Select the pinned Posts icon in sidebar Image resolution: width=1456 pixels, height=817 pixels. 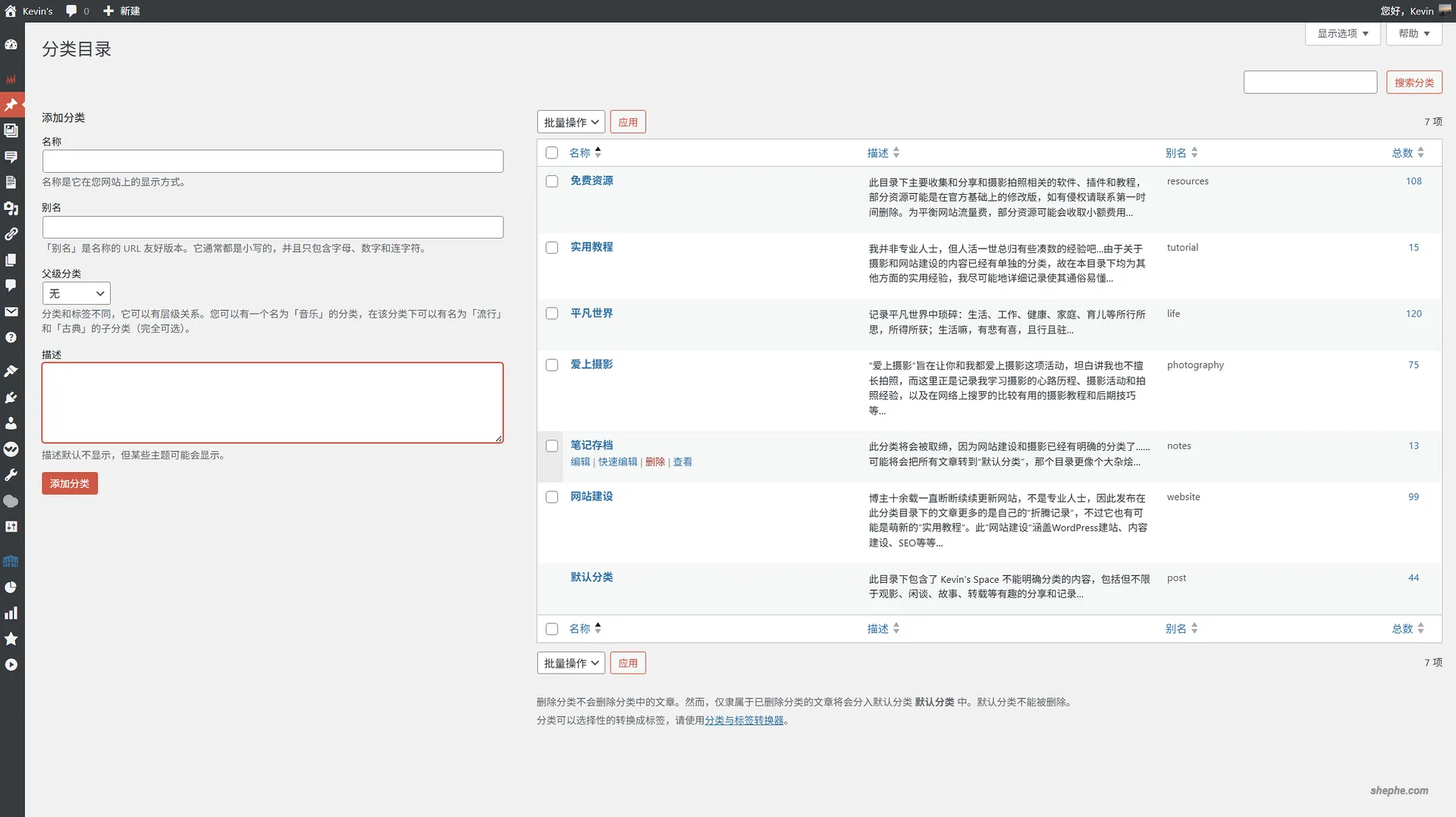tap(11, 105)
